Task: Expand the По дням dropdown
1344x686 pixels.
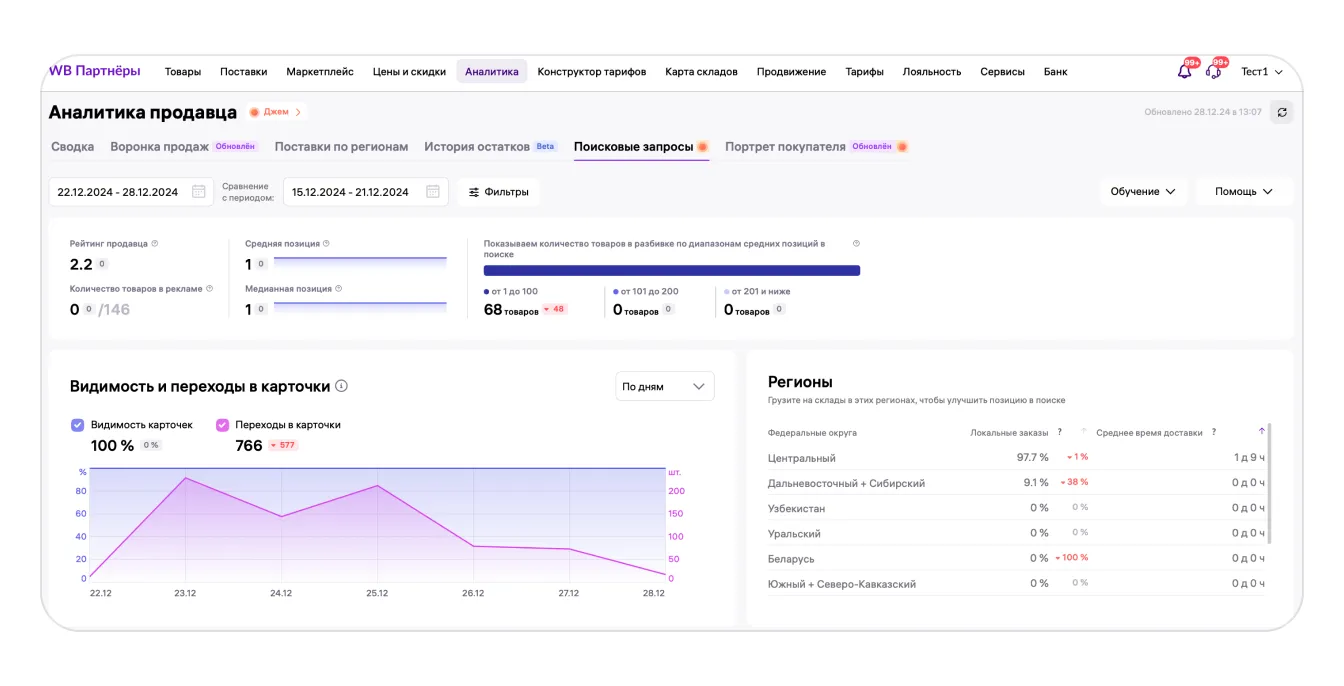Action: point(664,387)
